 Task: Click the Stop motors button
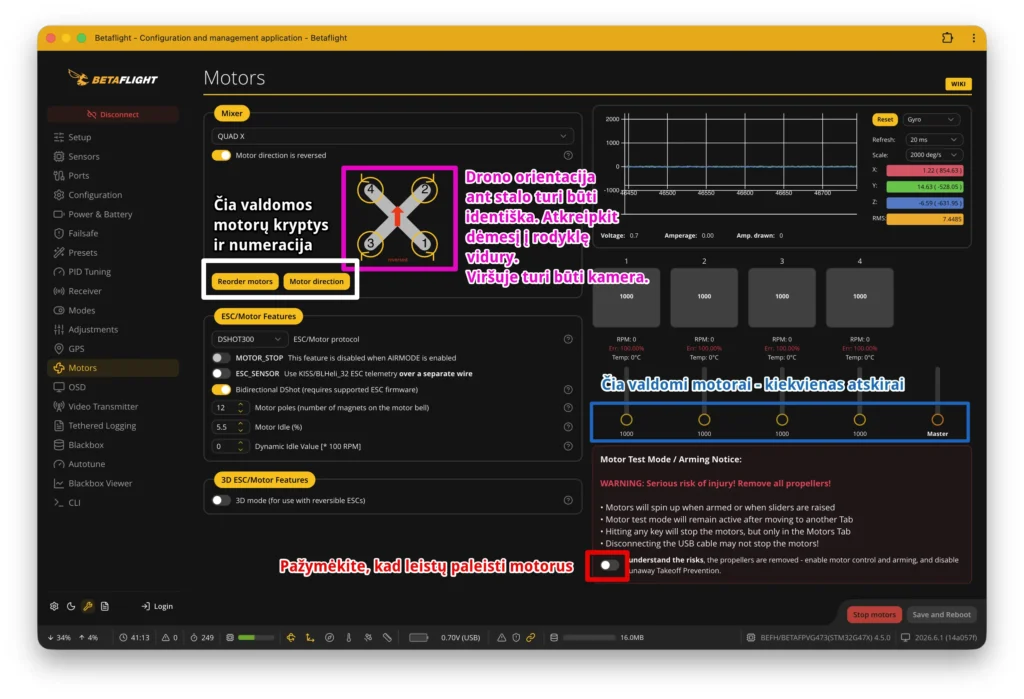tap(874, 615)
